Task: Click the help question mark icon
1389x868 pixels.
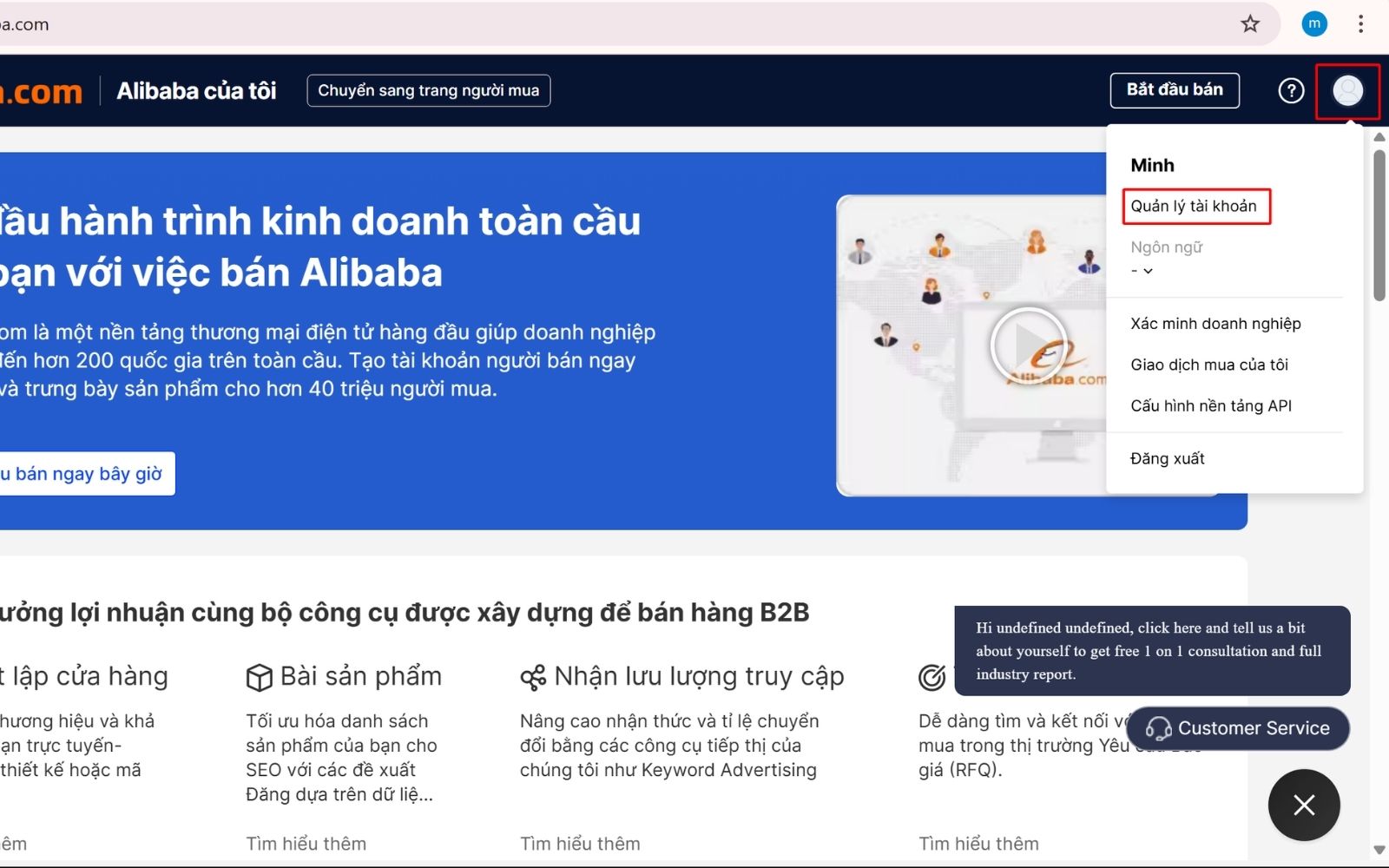Action: 1291,90
